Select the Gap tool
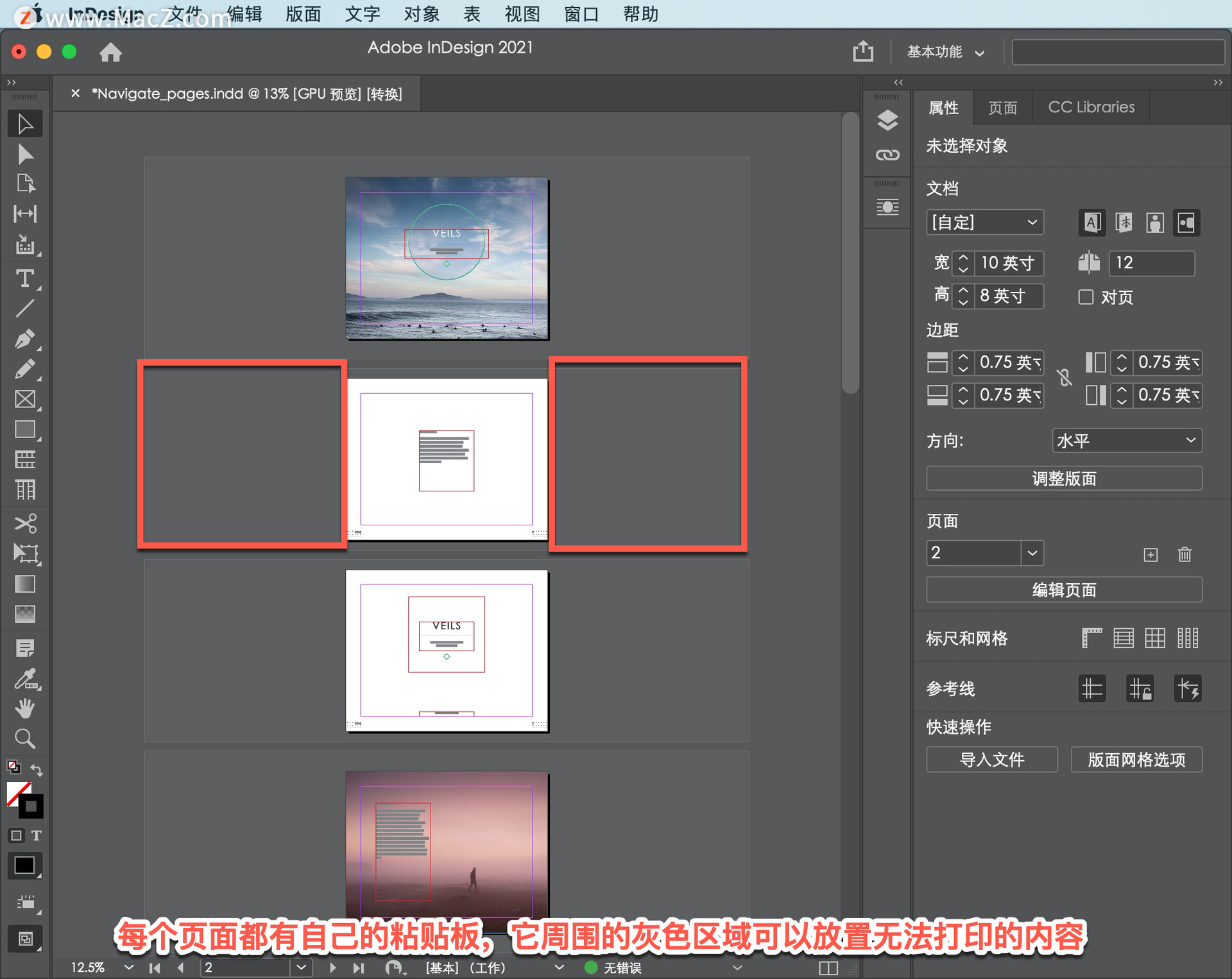 [25, 214]
